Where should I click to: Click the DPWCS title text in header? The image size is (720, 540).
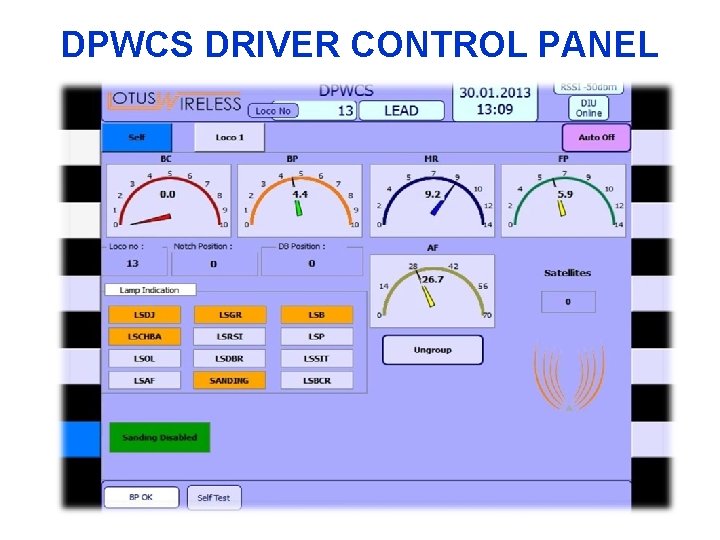[346, 90]
